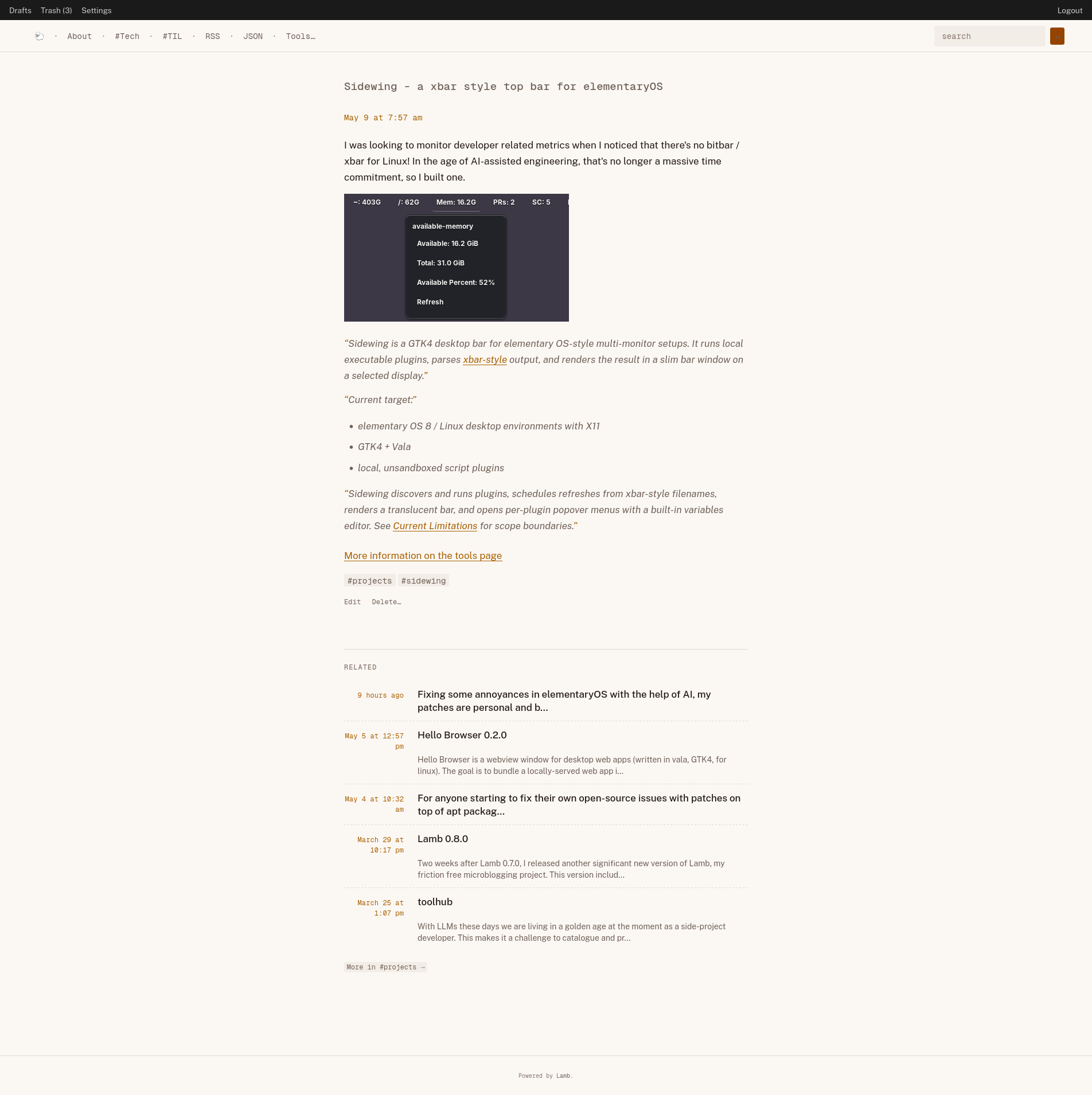The height and width of the screenshot is (1095, 1092).
Task: Click the RELATED section heading
Action: coord(360,667)
